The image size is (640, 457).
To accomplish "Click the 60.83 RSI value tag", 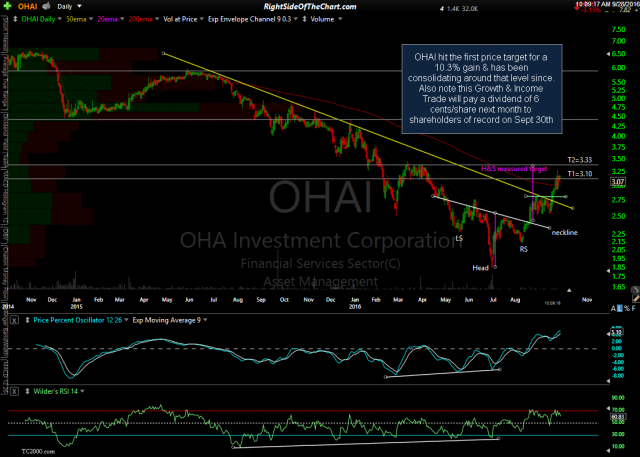I will [618, 417].
